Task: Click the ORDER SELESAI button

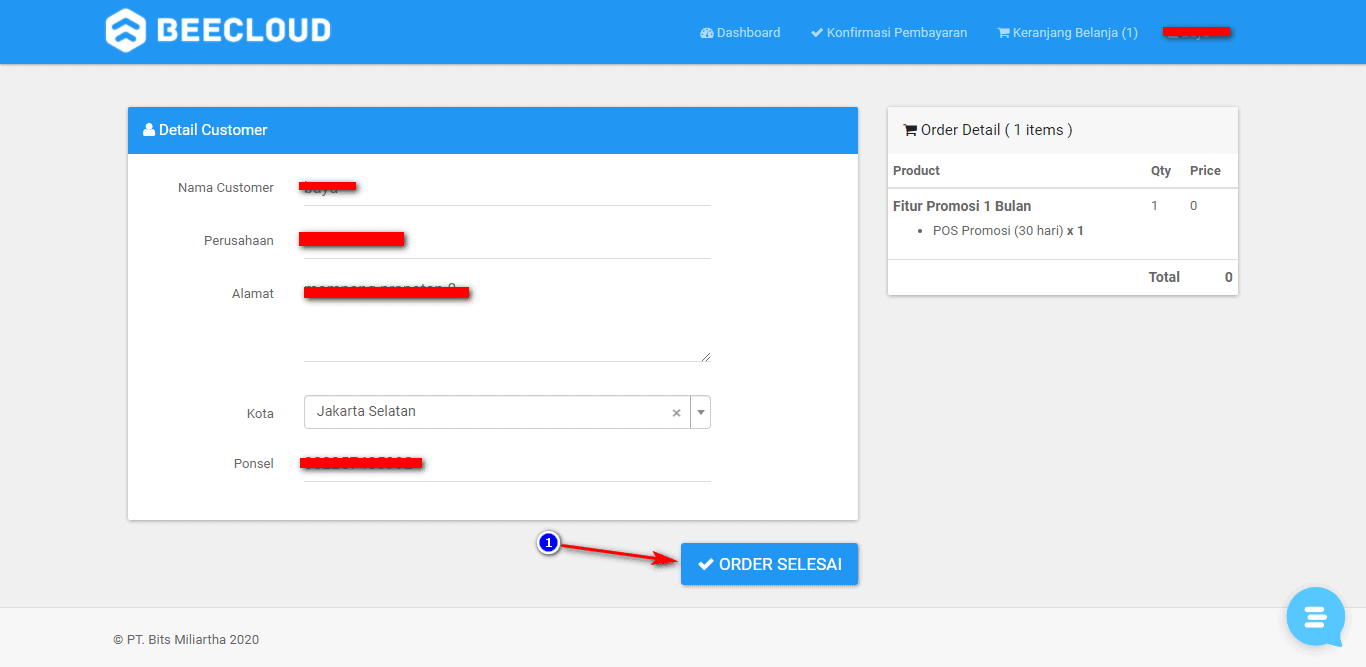Action: 769,564
